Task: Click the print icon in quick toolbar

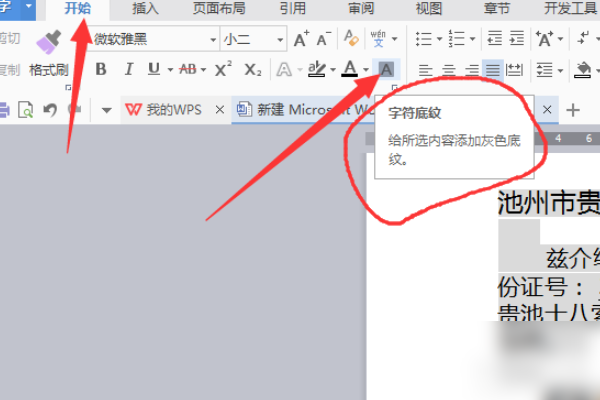Action: click(x=4, y=110)
